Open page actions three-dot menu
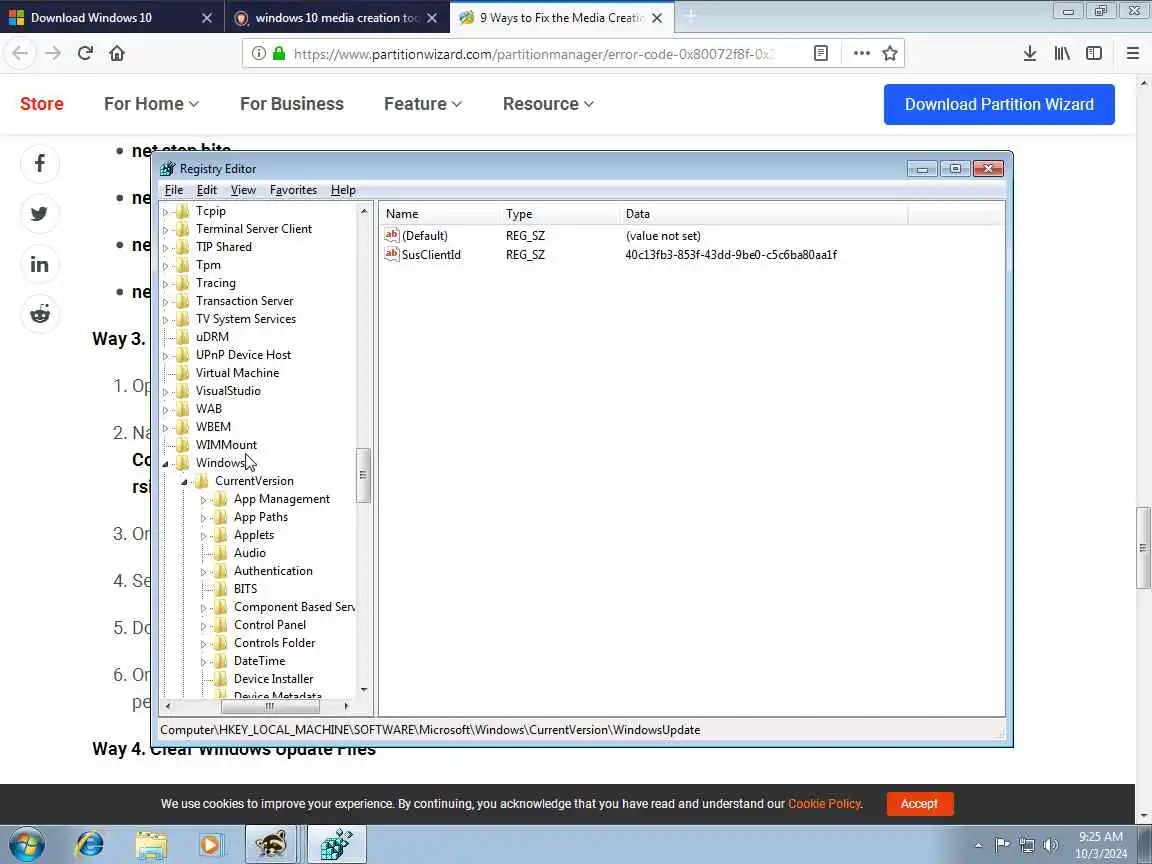The width and height of the screenshot is (1152, 864). click(x=862, y=53)
